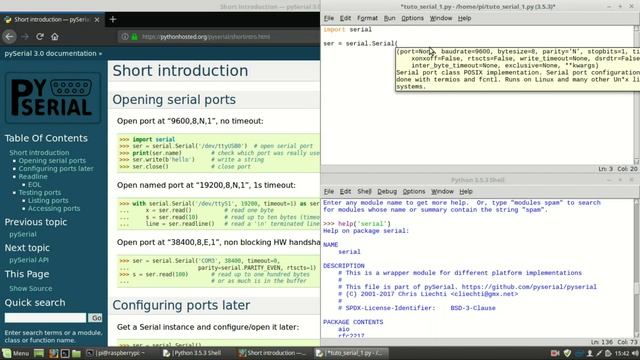Viewport: 640px width, 360px height.
Task: Open Window menu in the editor window
Action: click(x=441, y=18)
